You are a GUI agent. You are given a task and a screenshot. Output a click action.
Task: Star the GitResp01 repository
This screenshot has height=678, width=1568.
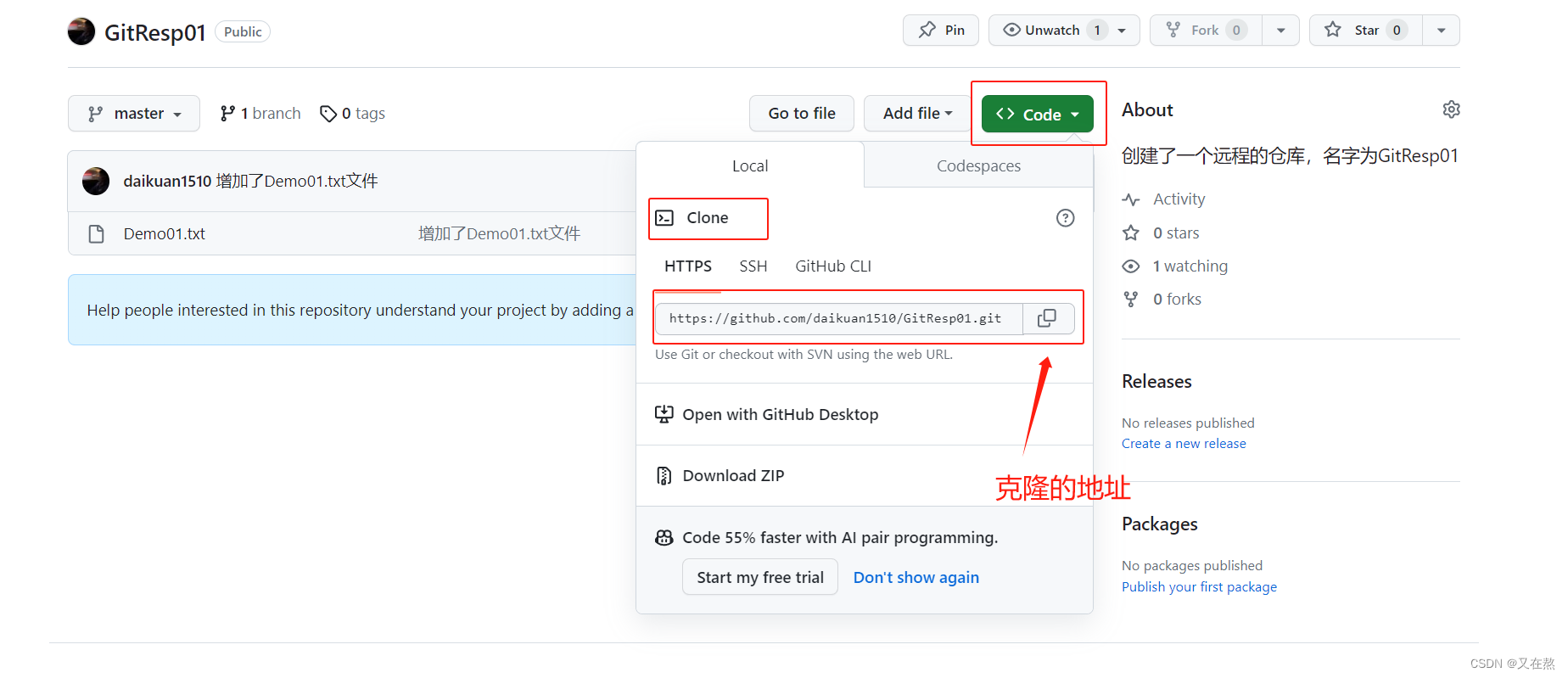(x=1366, y=31)
